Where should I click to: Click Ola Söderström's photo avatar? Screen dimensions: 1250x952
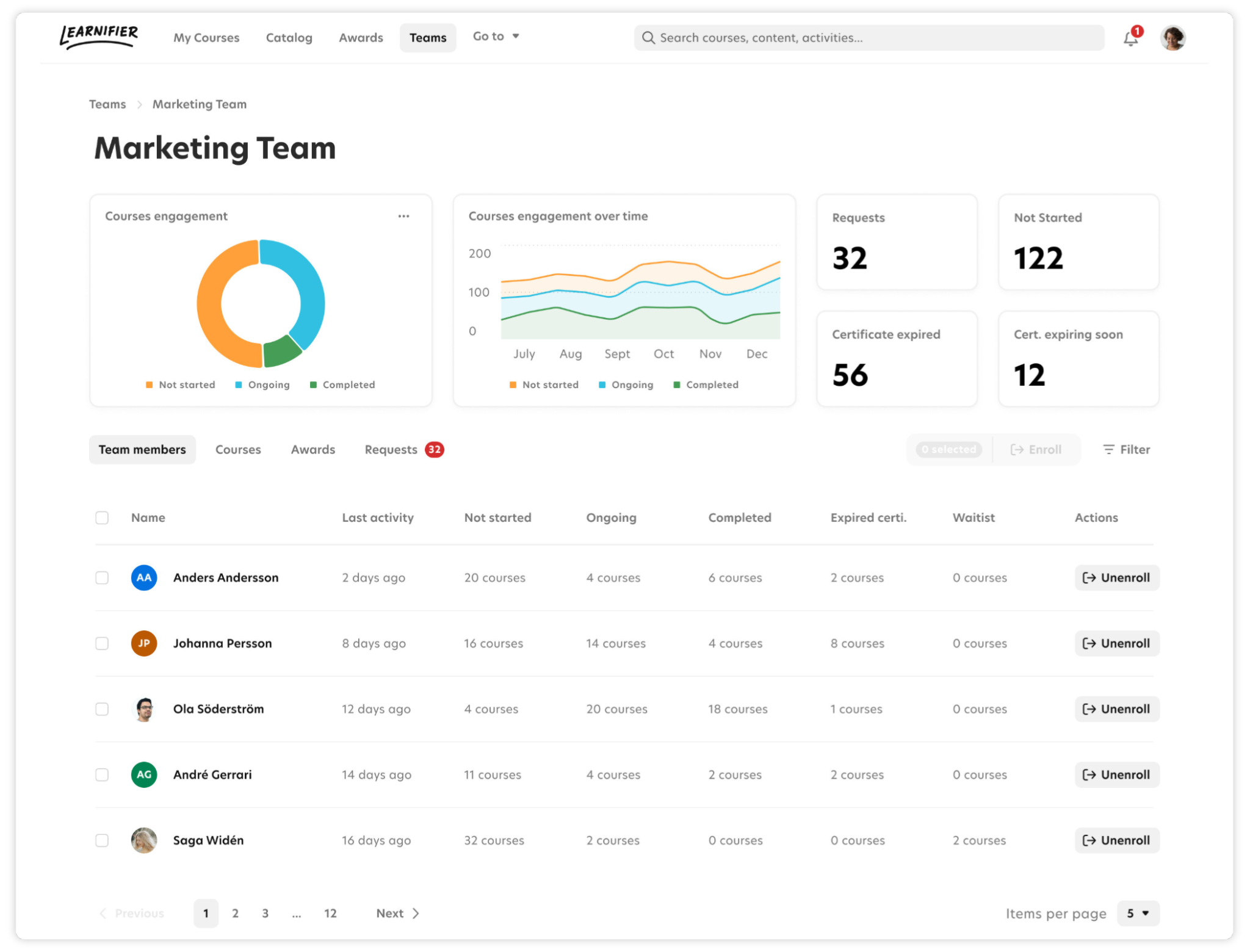[144, 709]
